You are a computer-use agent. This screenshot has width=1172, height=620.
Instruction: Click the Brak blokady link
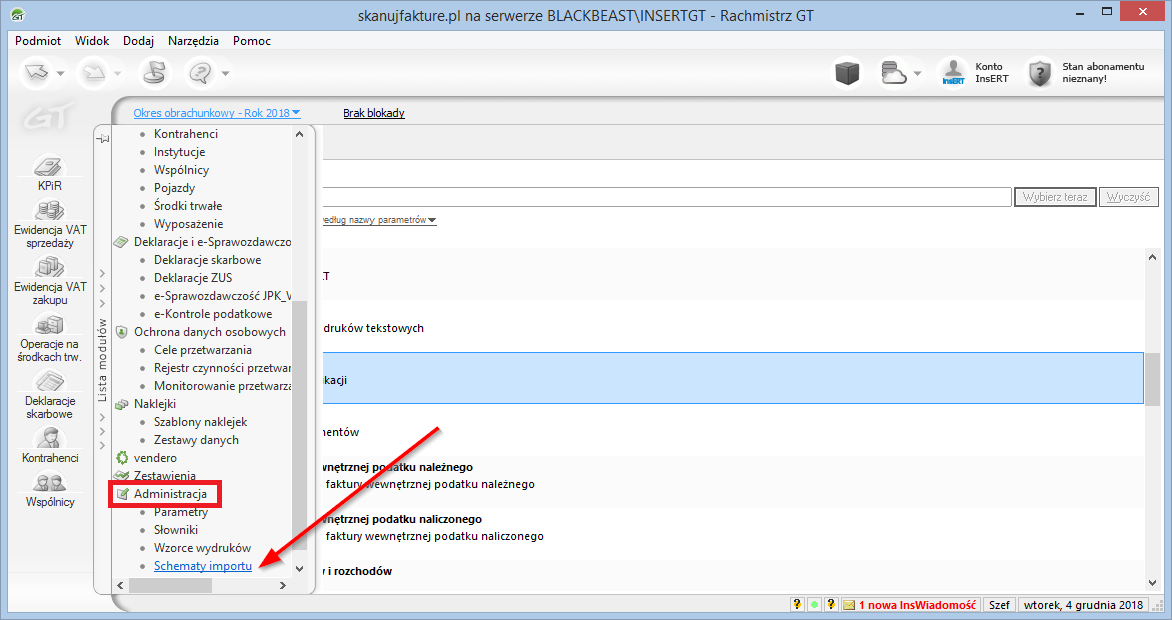coord(373,112)
